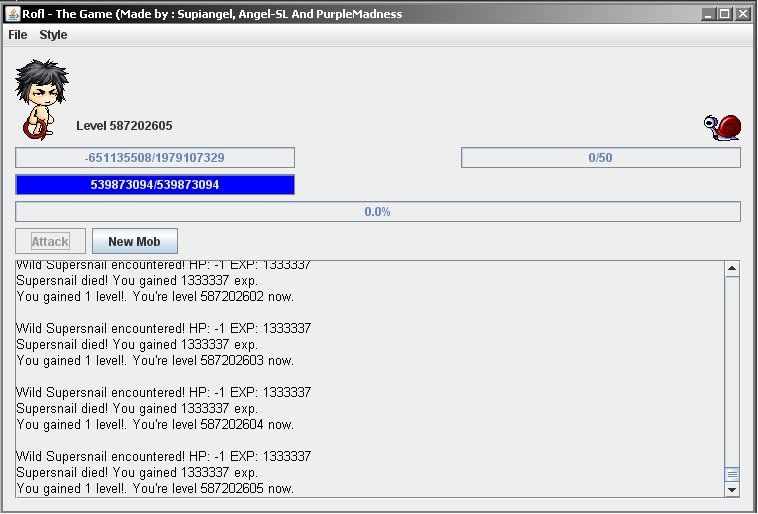Screen dimensions: 758x514
Task: Click the last log line with level 587202605
Action: click(155, 488)
